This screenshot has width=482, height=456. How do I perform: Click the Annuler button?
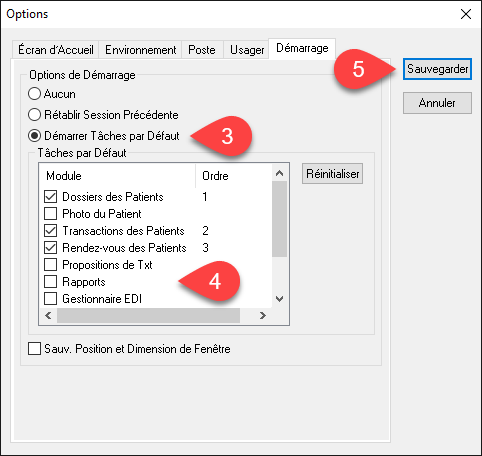coord(437,103)
